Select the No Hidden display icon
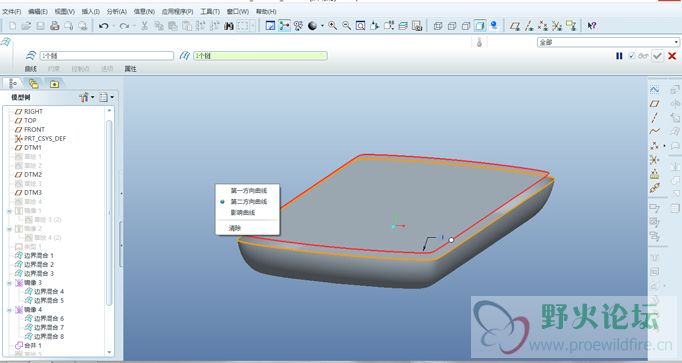This screenshot has height=363, width=682. click(466, 26)
